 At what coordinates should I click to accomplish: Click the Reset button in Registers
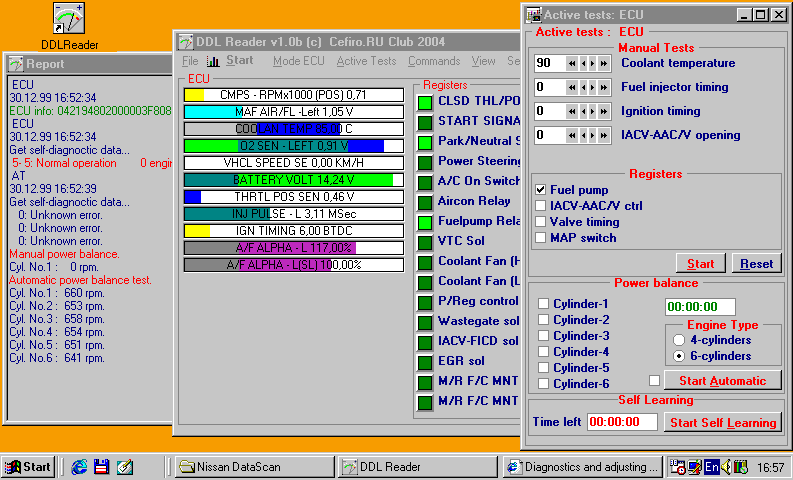tap(757, 264)
